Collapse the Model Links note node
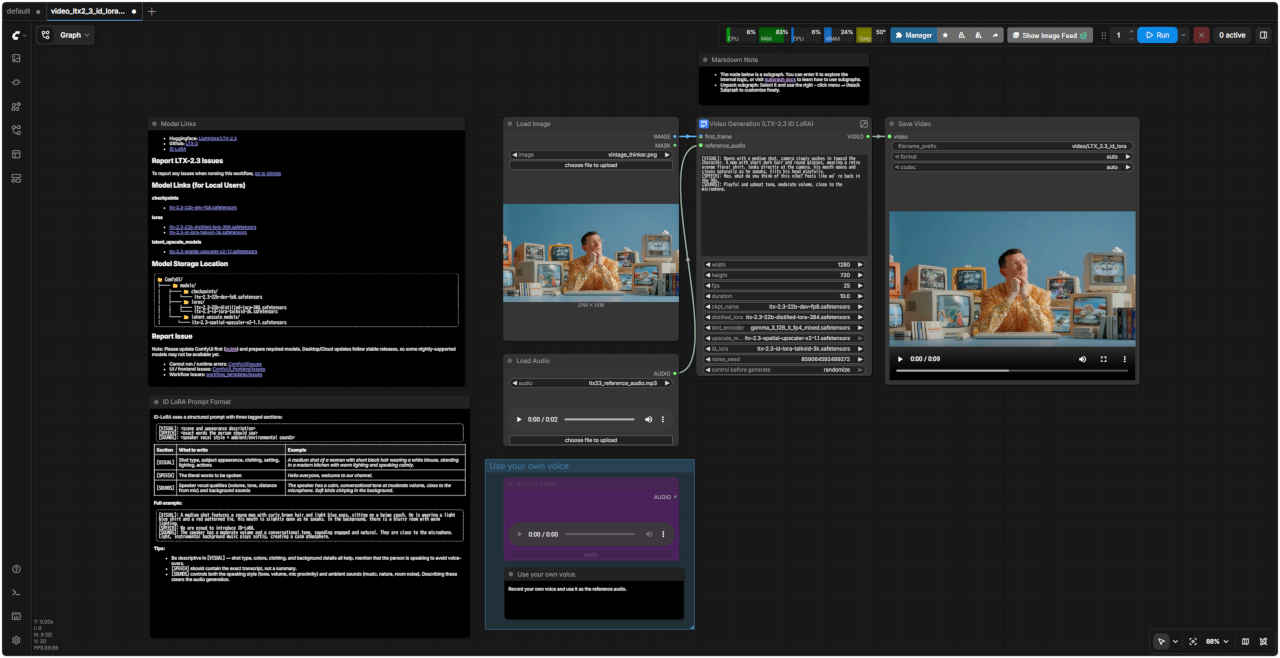The height and width of the screenshot is (658, 1280). [x=155, y=124]
